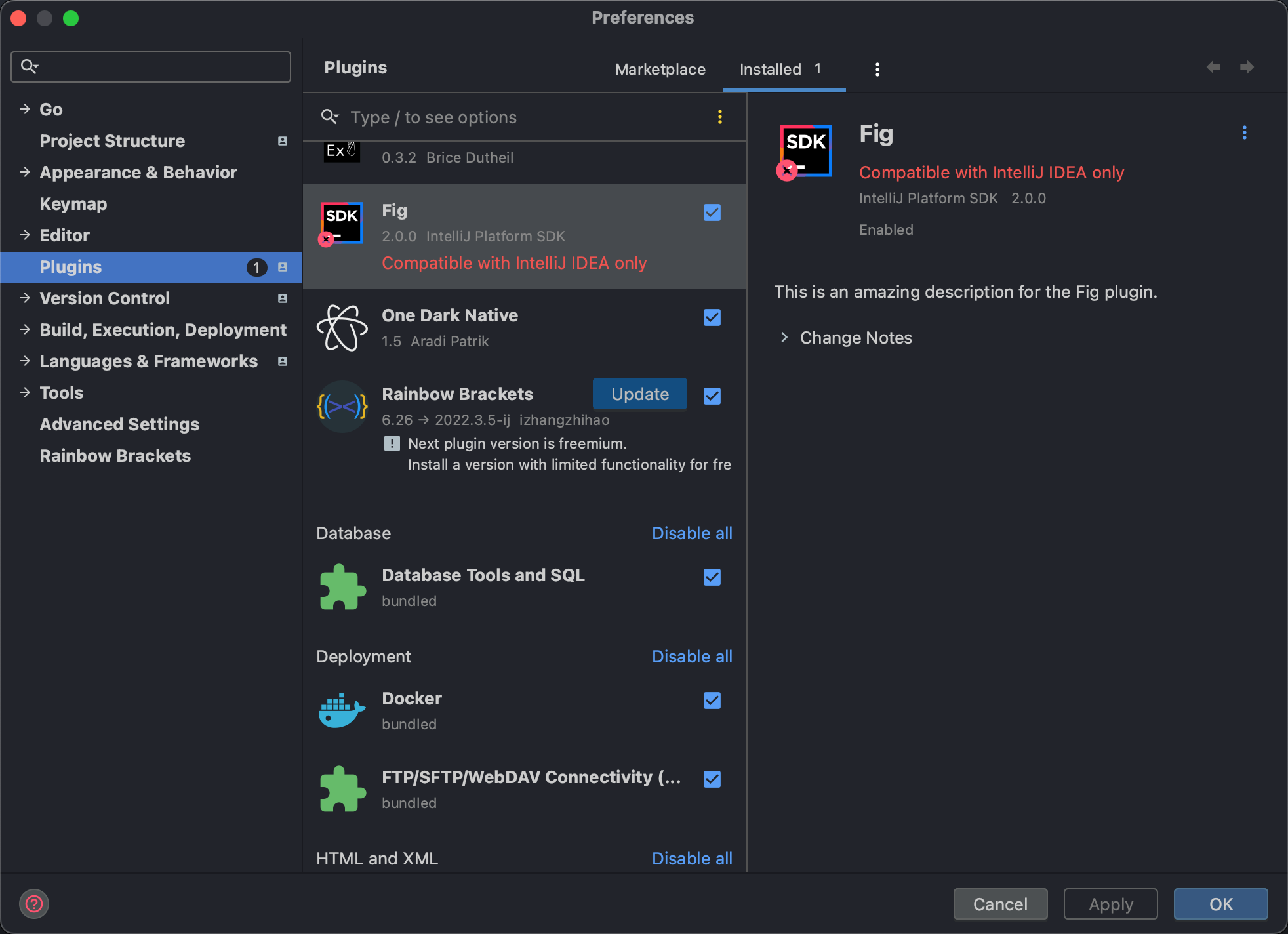Click the back navigation arrow

coord(1213,68)
